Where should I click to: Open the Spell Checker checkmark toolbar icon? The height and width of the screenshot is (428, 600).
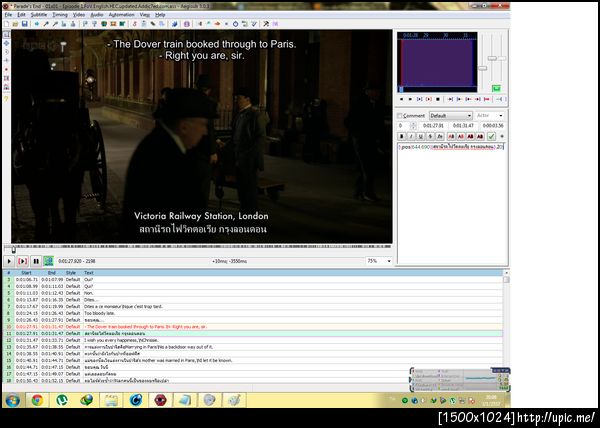pyautogui.click(x=254, y=24)
